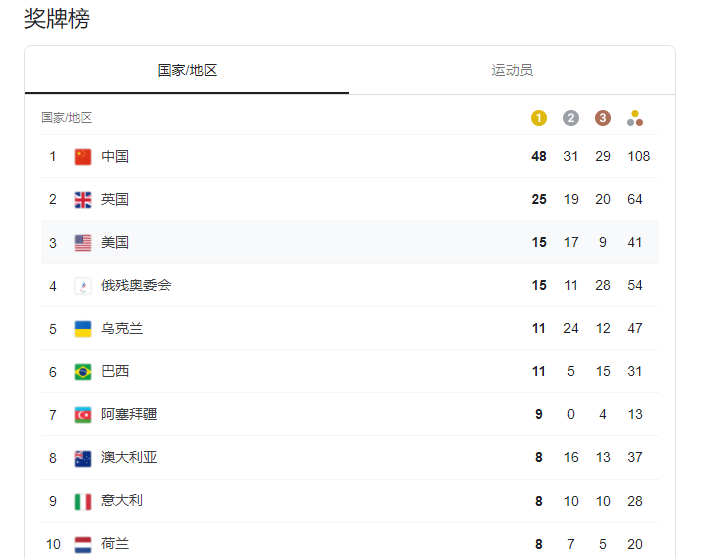The width and height of the screenshot is (728, 559).
Task: Click the China flag icon
Action: coord(83,156)
